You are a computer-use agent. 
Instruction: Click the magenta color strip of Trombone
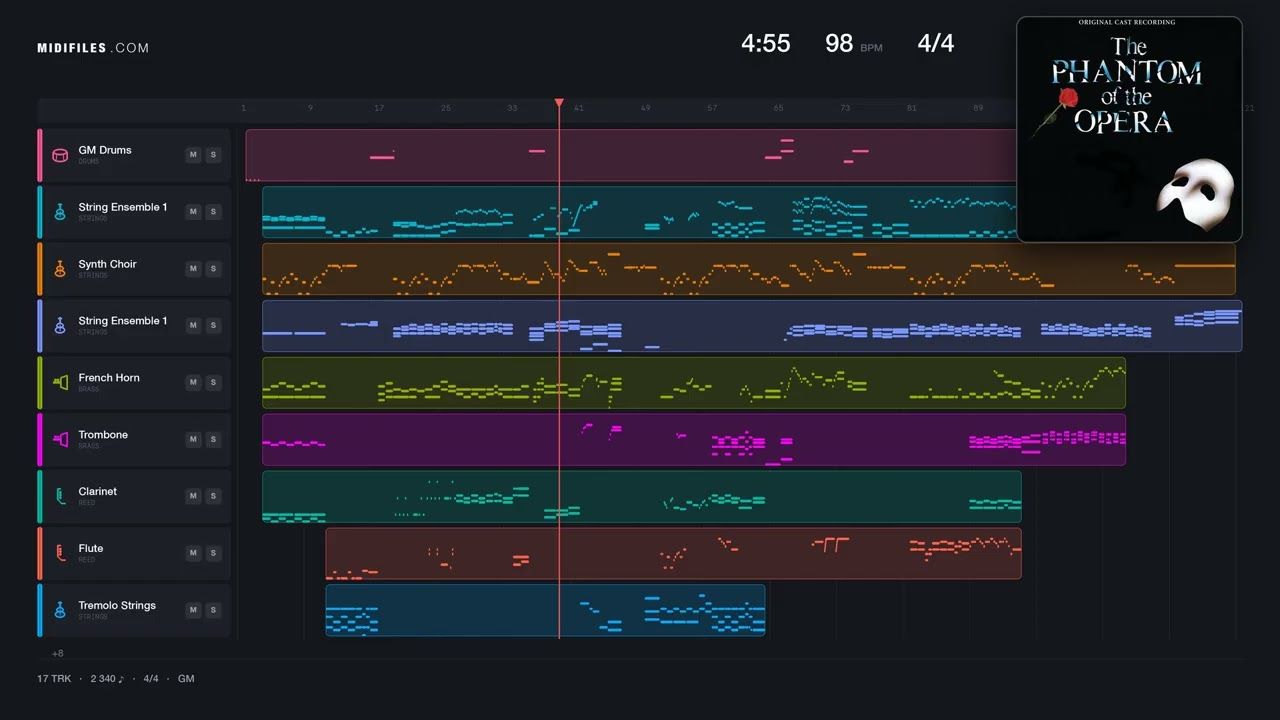(x=40, y=439)
